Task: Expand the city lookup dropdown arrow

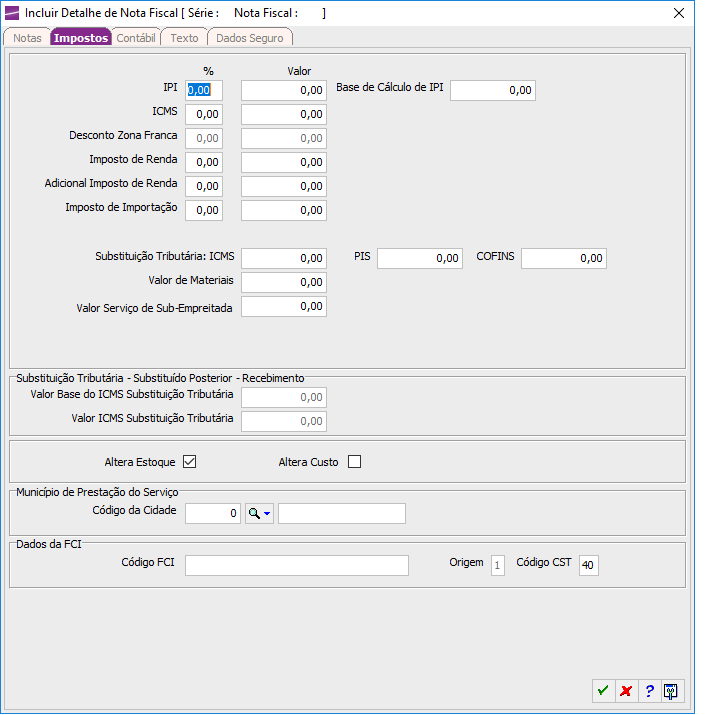Action: pos(267,514)
